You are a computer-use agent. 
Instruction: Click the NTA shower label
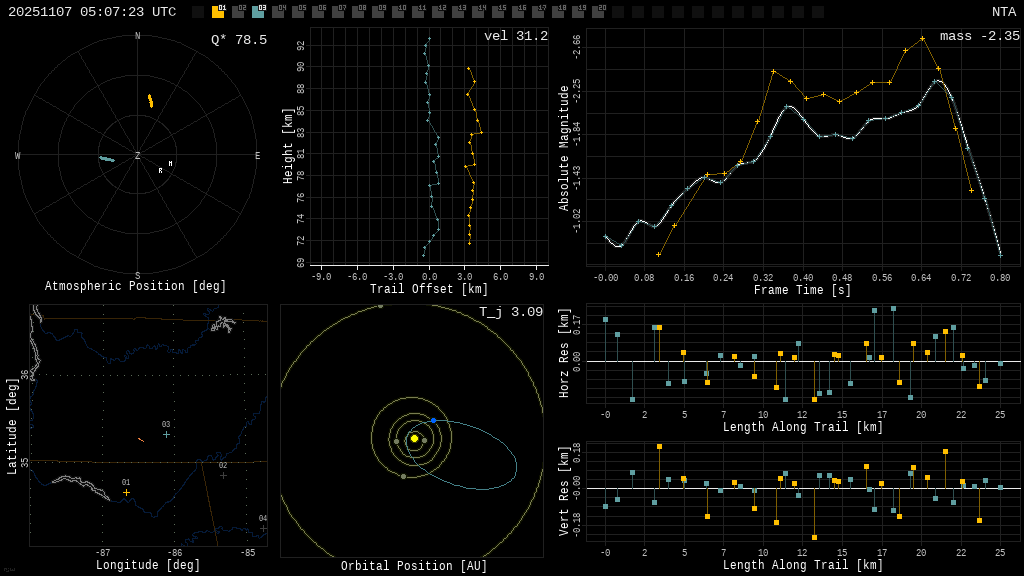click(1003, 12)
